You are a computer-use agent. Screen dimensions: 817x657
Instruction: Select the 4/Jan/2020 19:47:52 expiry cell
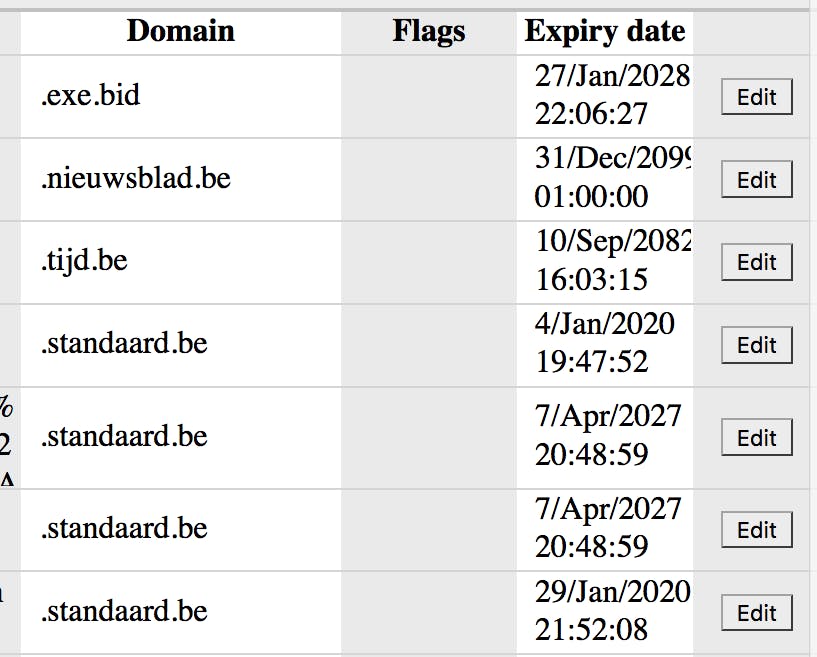click(605, 343)
